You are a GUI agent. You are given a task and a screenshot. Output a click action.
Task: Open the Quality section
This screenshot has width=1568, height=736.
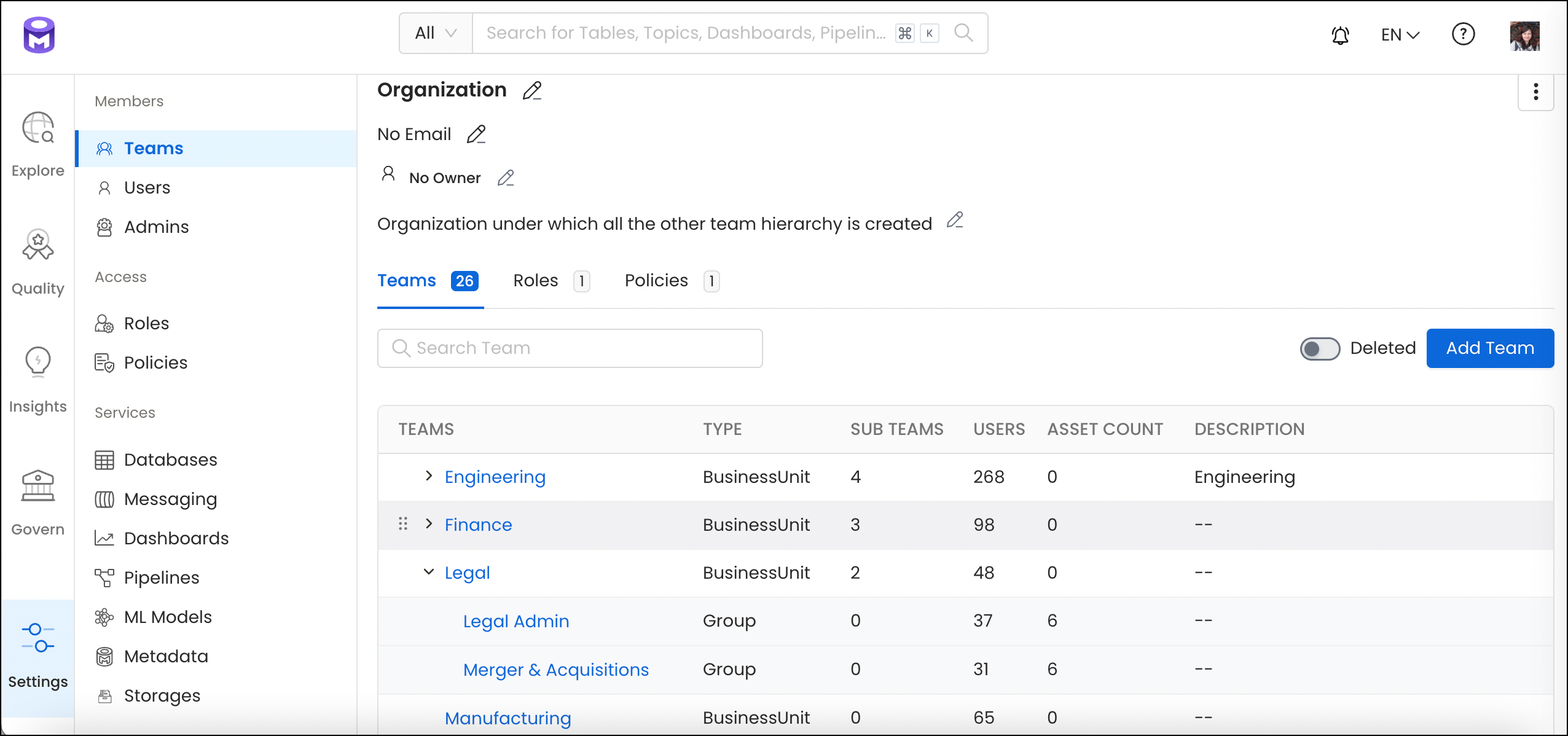(x=38, y=262)
